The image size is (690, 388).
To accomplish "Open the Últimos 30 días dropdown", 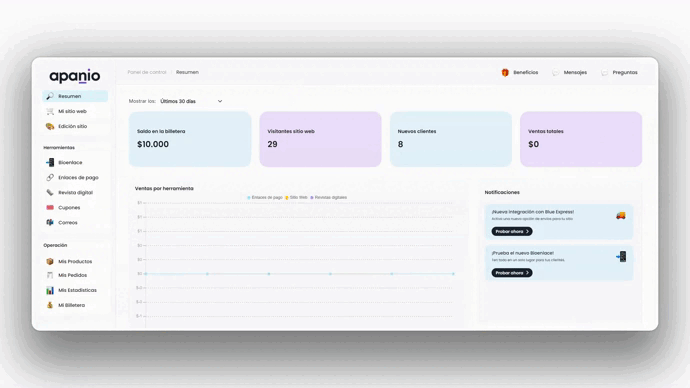I will point(191,101).
